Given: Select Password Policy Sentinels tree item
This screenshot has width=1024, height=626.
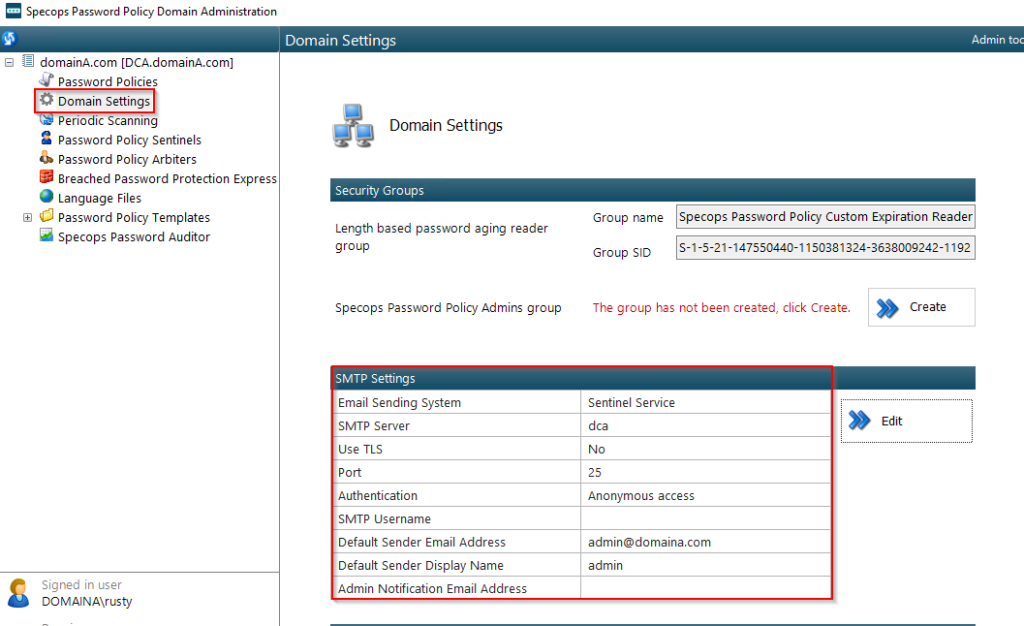Looking at the screenshot, I should (x=129, y=140).
